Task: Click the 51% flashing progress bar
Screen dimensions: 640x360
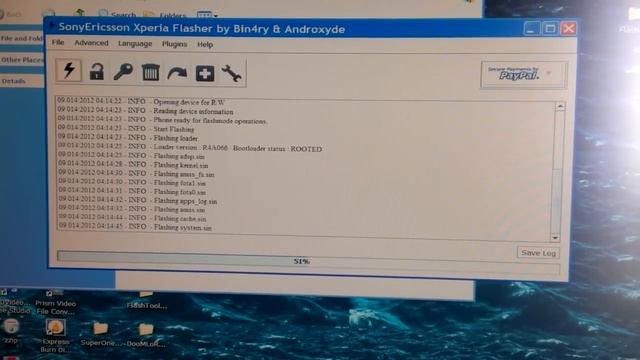Action: coord(308,262)
